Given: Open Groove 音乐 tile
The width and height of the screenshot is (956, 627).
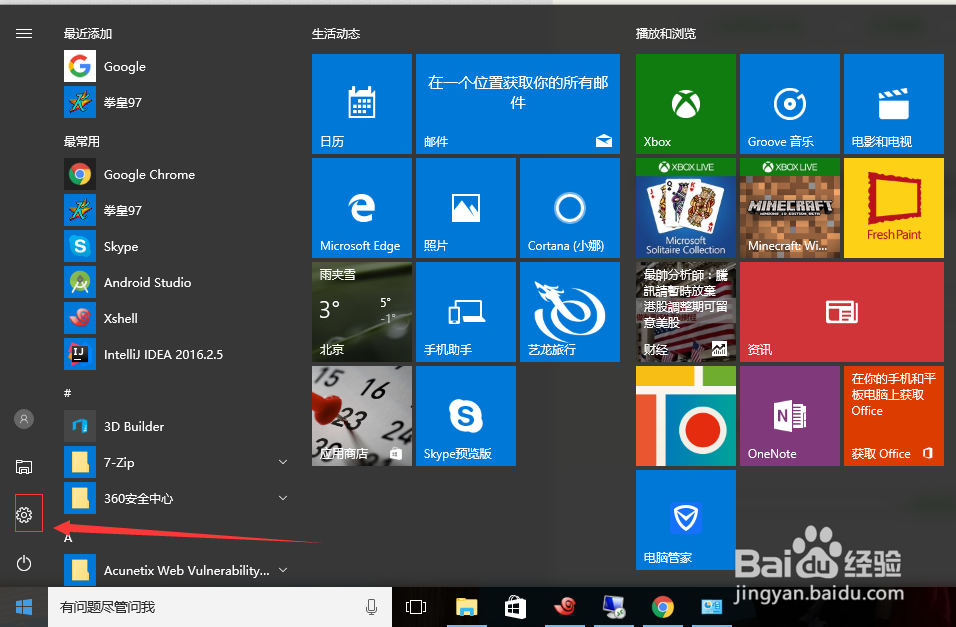Looking at the screenshot, I should pyautogui.click(x=790, y=104).
